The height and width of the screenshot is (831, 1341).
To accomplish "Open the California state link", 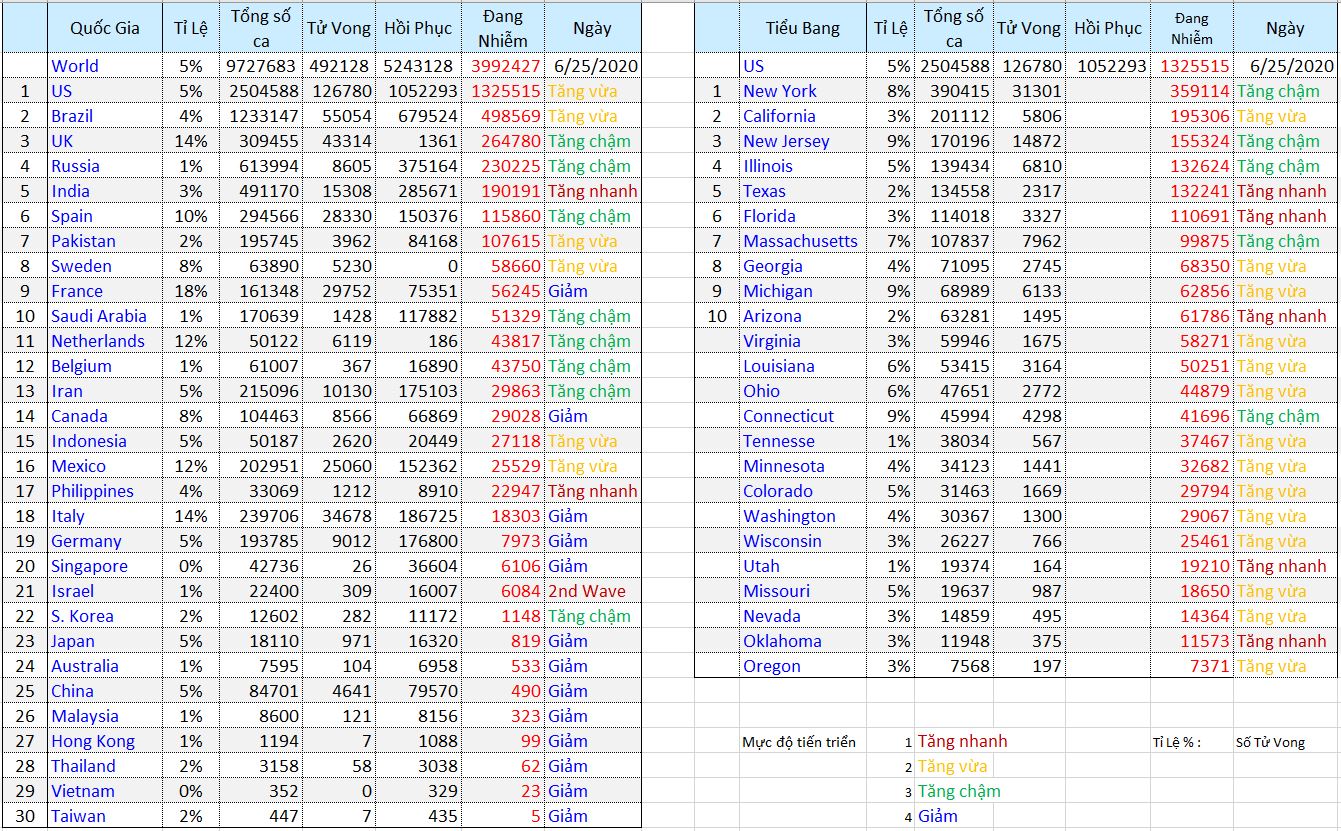I will click(x=779, y=116).
